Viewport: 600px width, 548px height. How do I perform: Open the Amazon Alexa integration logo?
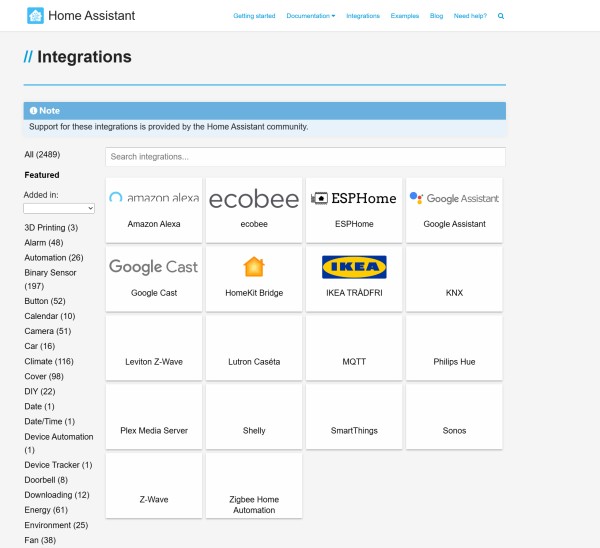pos(154,198)
